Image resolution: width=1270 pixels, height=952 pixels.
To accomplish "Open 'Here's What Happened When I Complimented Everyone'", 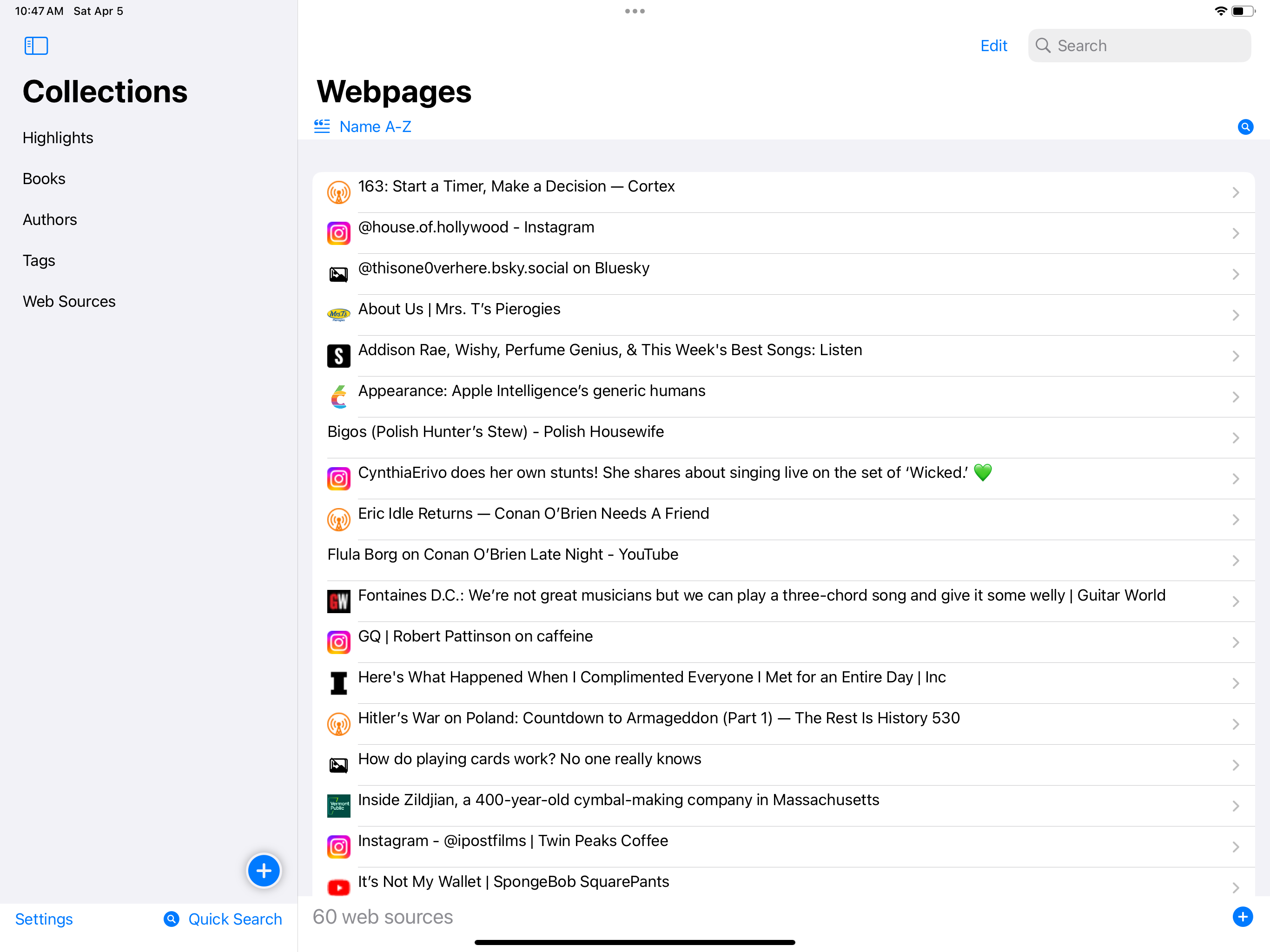I will (783, 683).
